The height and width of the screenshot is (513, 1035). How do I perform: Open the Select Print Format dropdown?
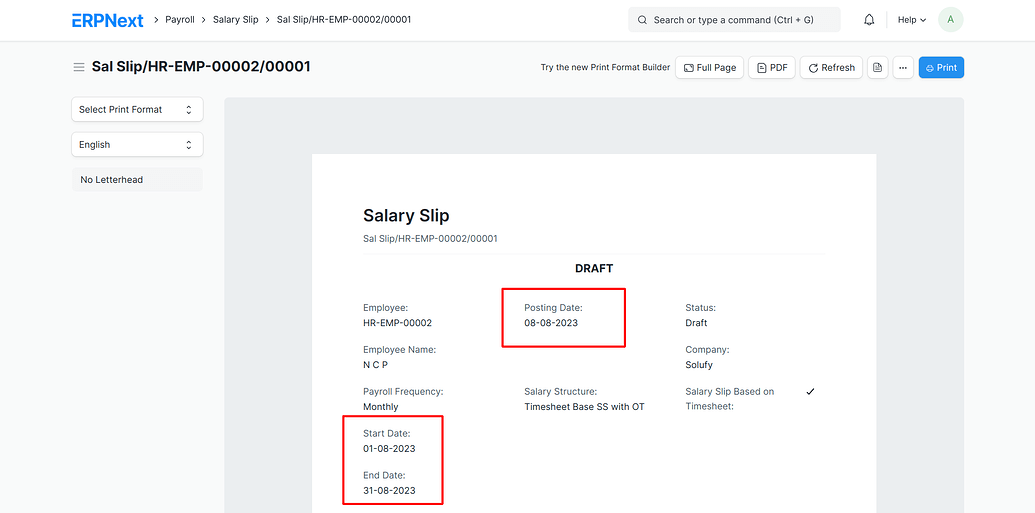pos(137,110)
